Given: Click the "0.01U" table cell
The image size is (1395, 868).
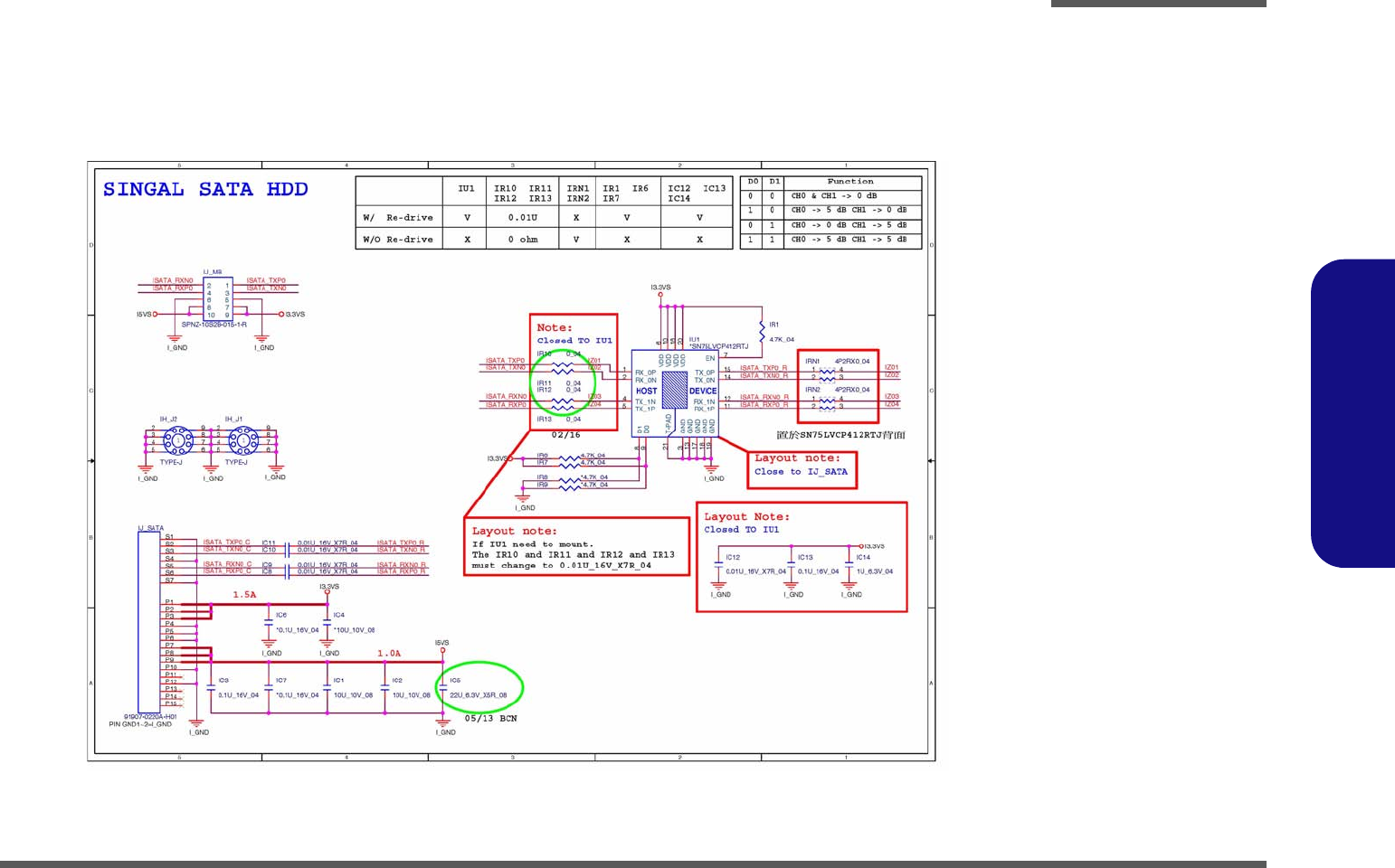Looking at the screenshot, I should tap(522, 218).
